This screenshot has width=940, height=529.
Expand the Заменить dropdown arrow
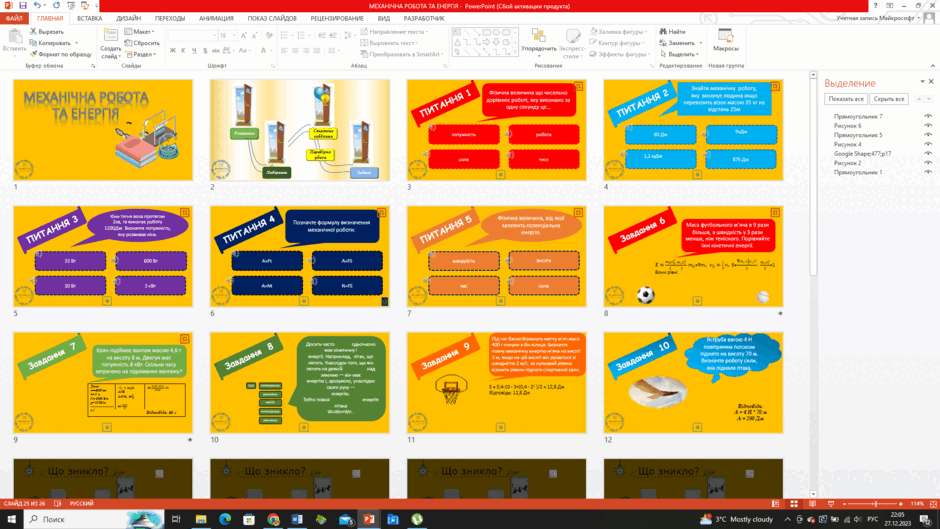click(700, 43)
